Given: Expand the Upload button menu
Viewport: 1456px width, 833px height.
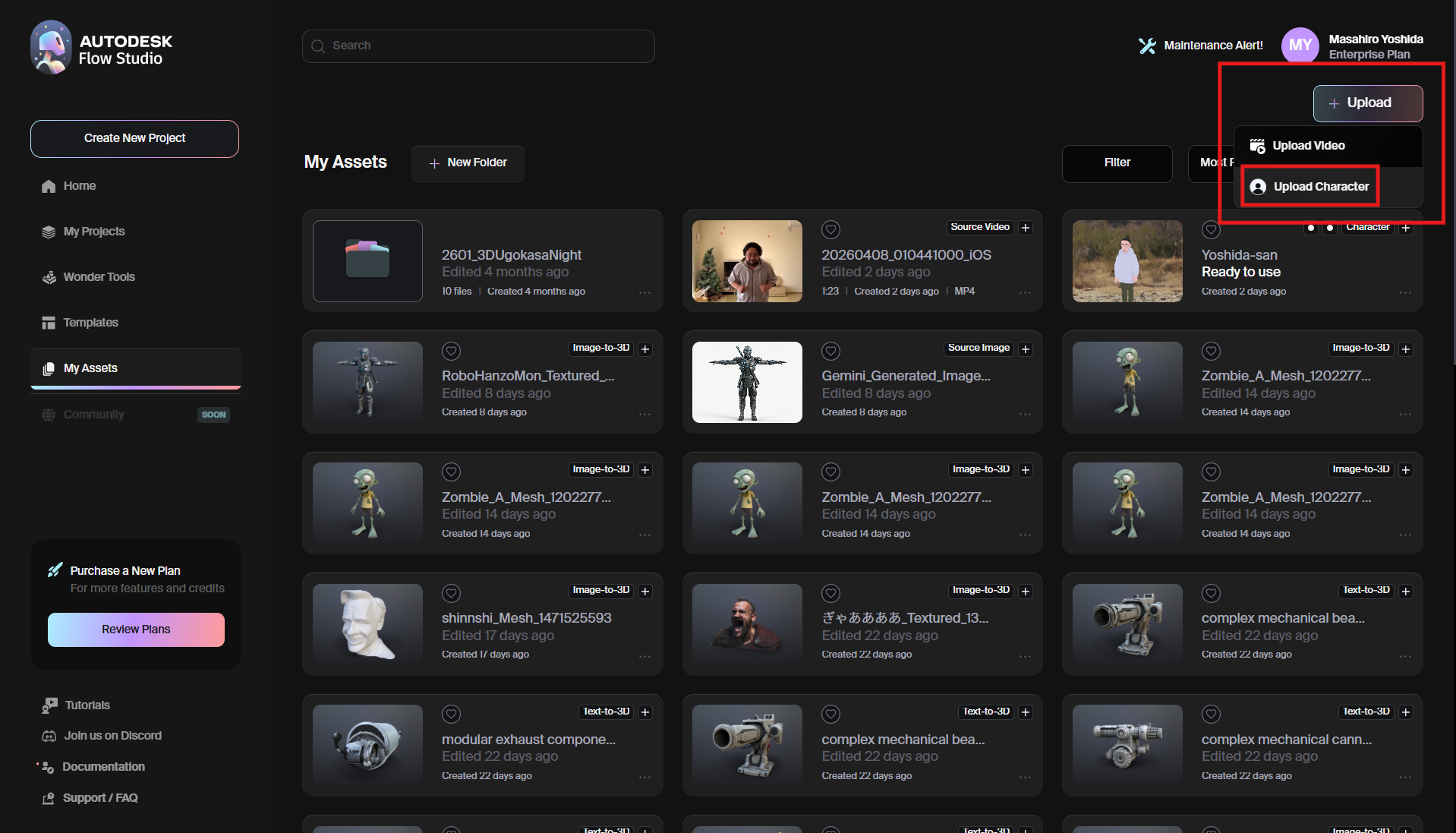Looking at the screenshot, I should pyautogui.click(x=1368, y=103).
